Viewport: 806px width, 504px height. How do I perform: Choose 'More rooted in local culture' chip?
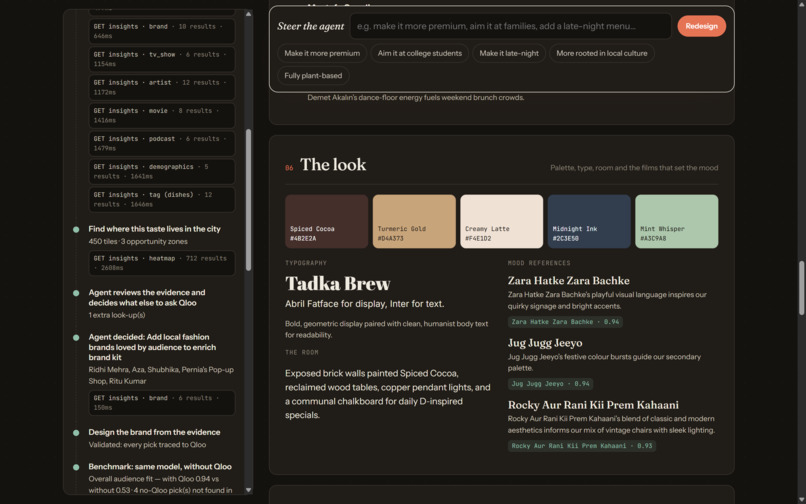pos(601,53)
